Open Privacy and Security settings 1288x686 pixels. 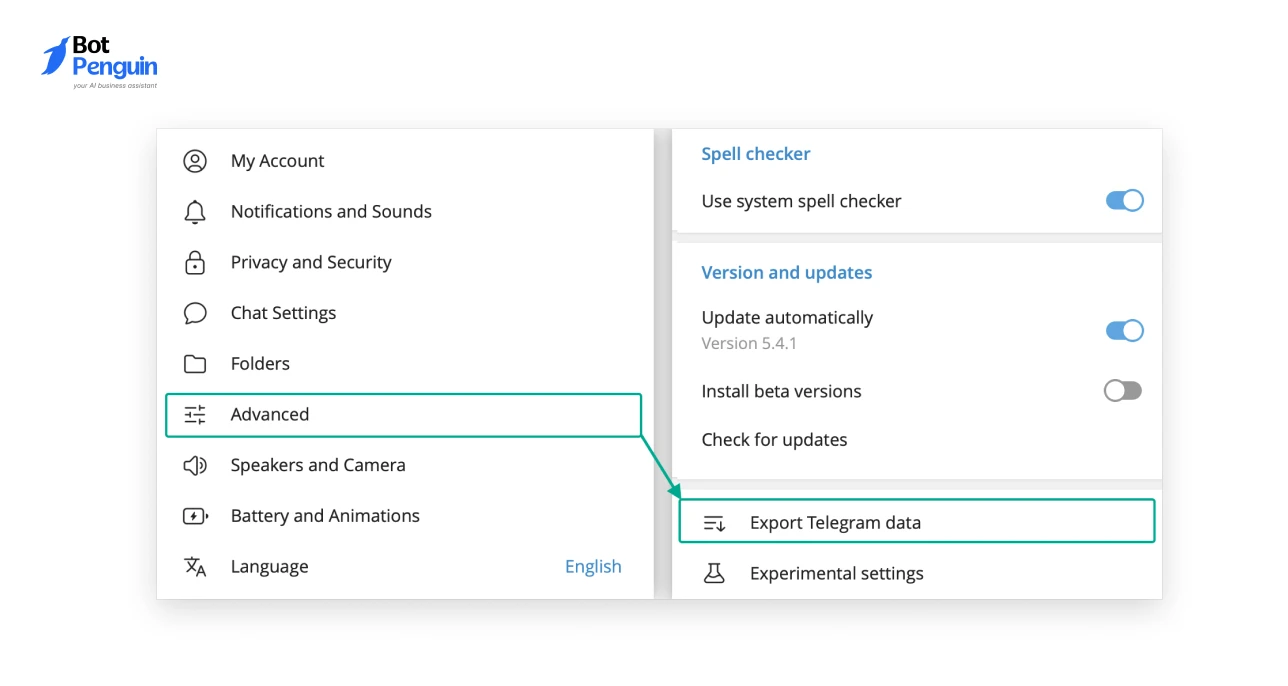click(x=405, y=262)
